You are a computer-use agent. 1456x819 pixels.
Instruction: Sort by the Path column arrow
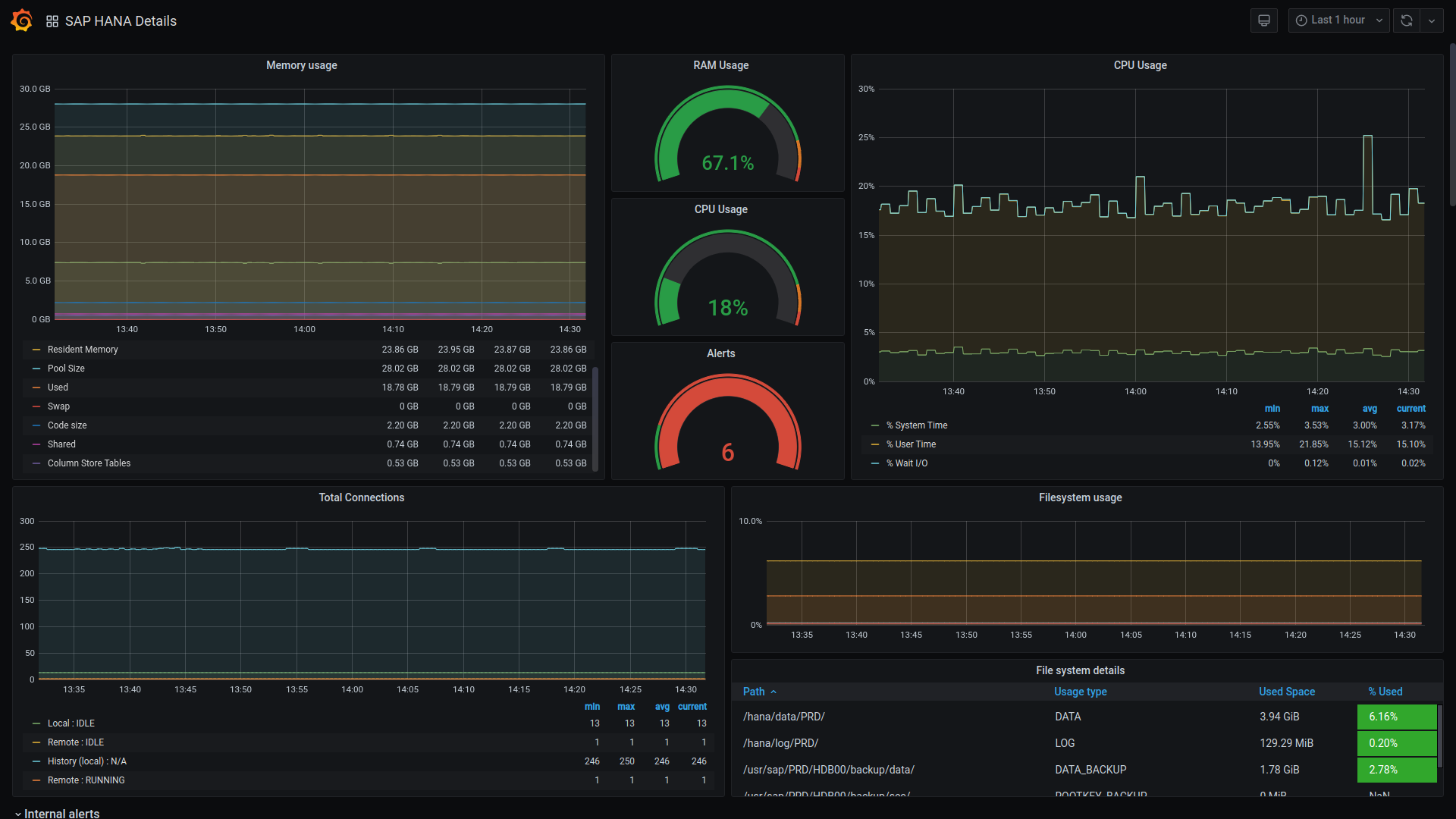pyautogui.click(x=773, y=692)
